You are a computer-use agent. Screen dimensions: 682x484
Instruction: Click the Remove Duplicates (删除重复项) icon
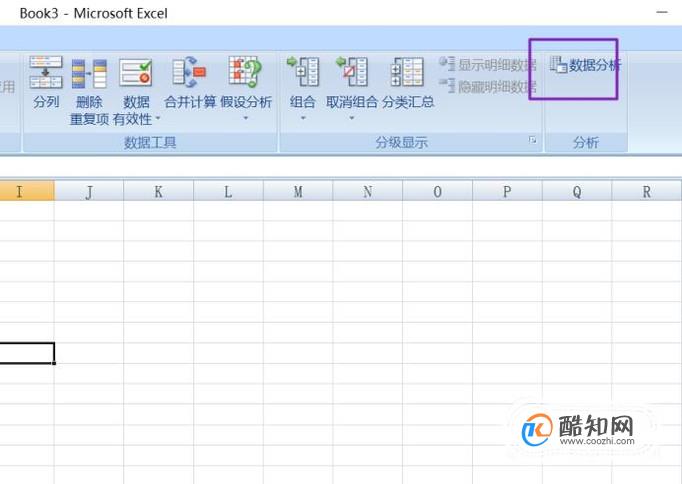(89, 74)
